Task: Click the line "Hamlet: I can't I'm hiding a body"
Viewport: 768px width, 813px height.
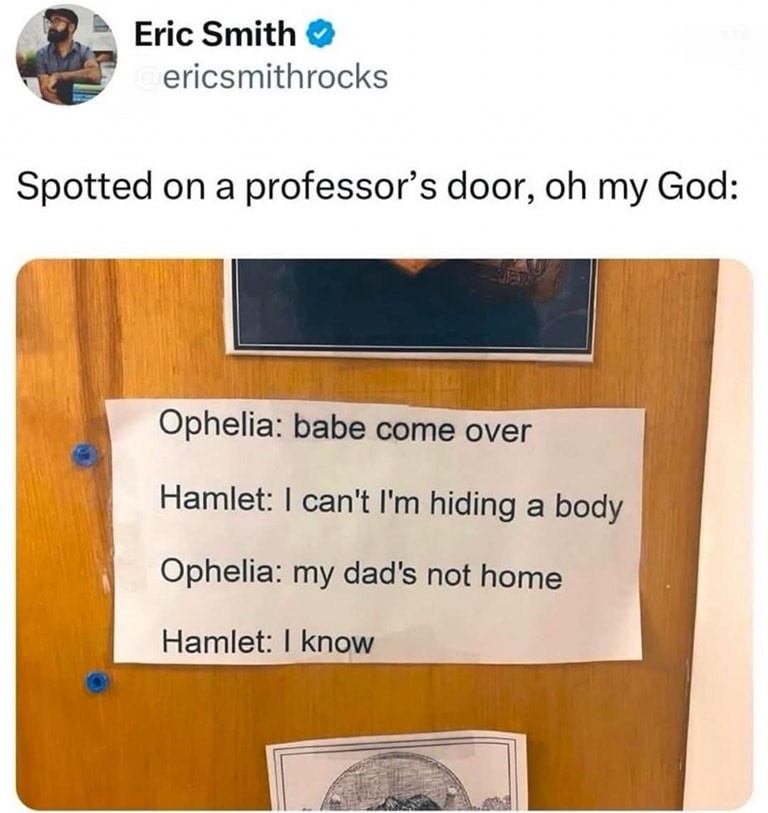Action: pos(392,502)
